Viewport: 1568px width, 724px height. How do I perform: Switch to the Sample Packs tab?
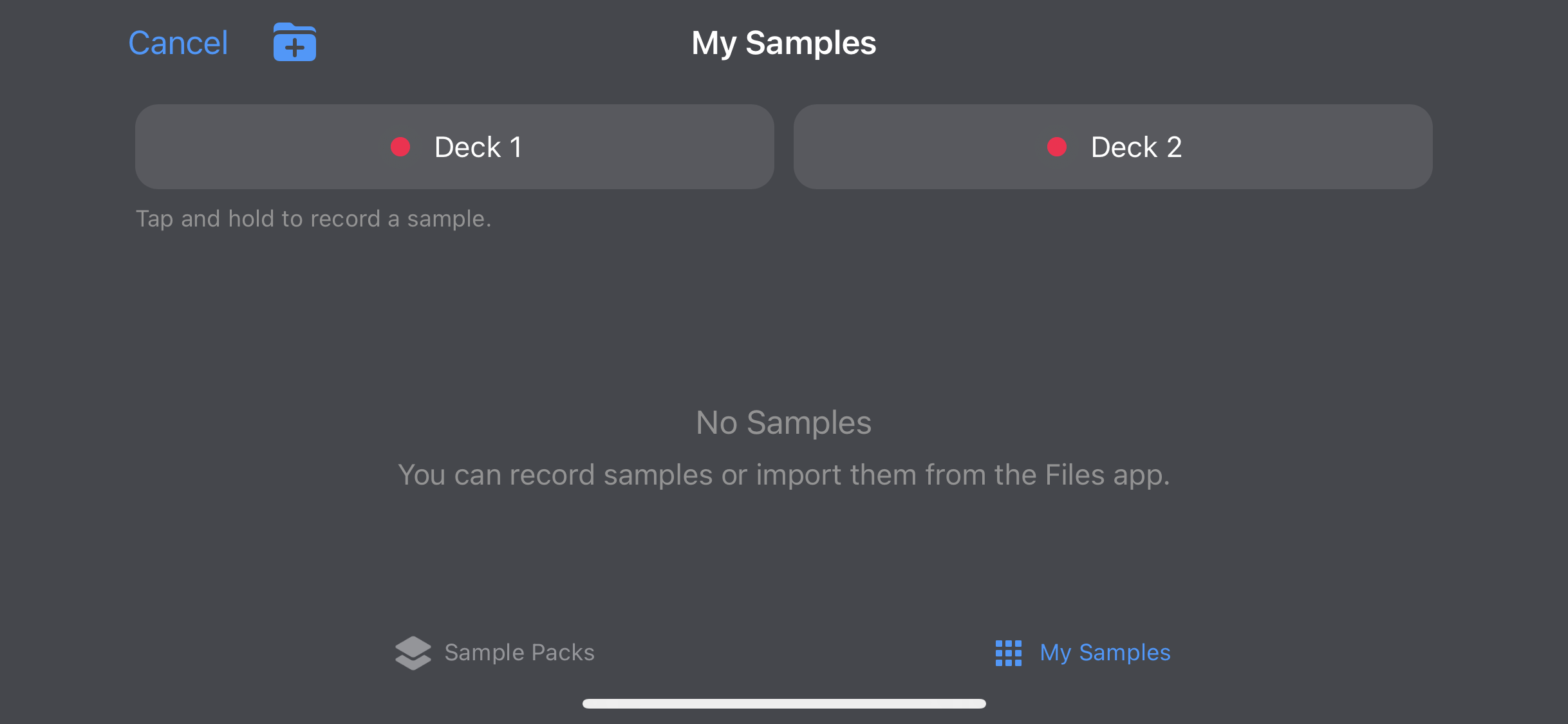tap(518, 653)
